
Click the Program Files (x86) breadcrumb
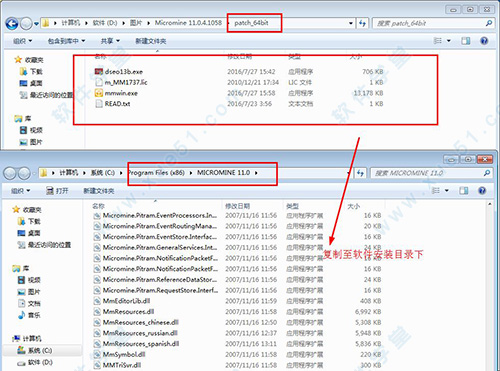[156, 173]
